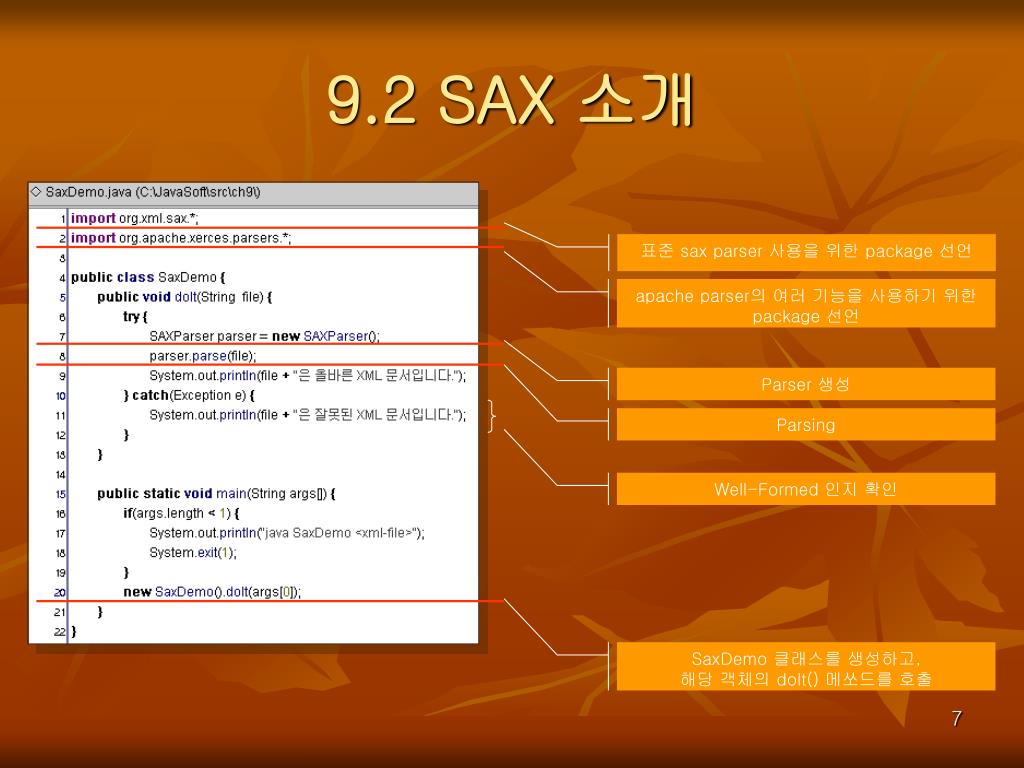Click the 'System.exit(1);' line

193,552
